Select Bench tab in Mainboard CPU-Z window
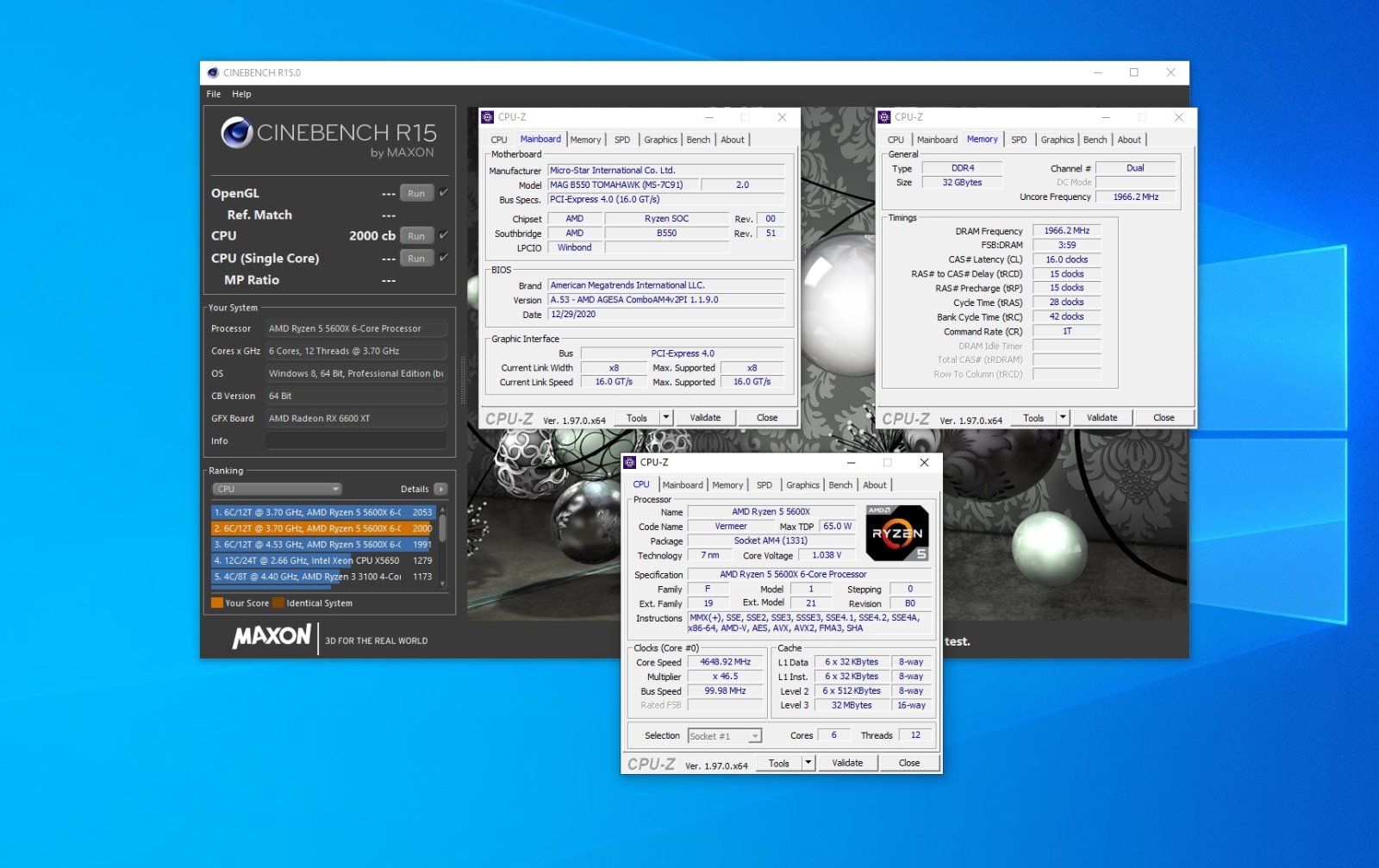Image resolution: width=1379 pixels, height=868 pixels. point(698,140)
